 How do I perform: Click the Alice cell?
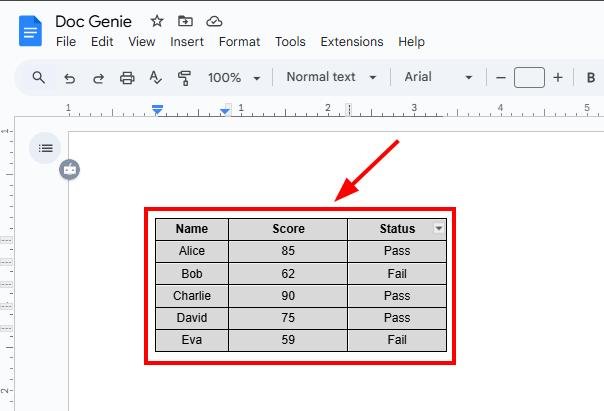point(192,251)
